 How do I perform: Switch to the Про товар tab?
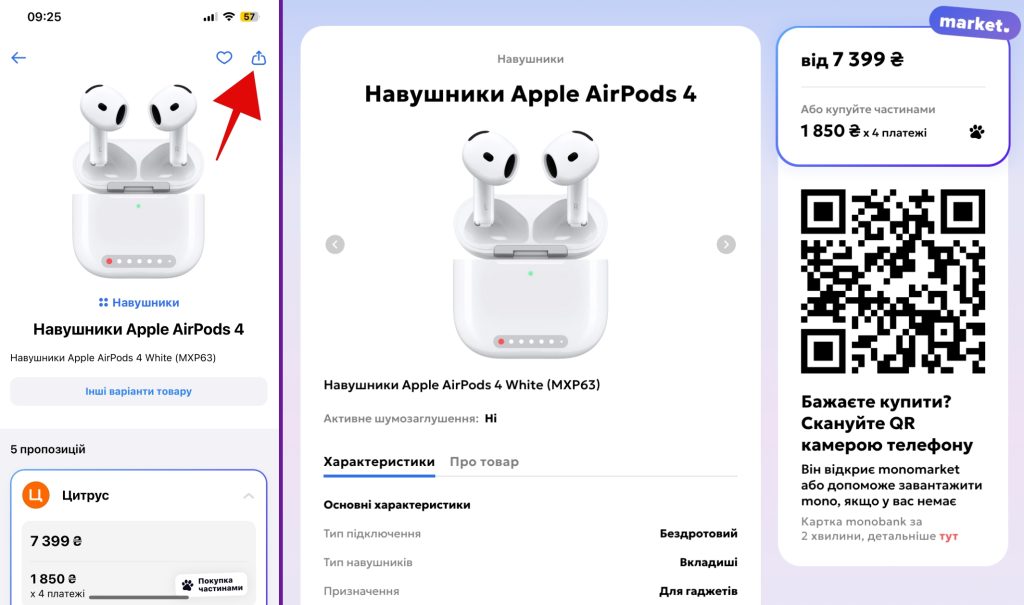click(484, 462)
